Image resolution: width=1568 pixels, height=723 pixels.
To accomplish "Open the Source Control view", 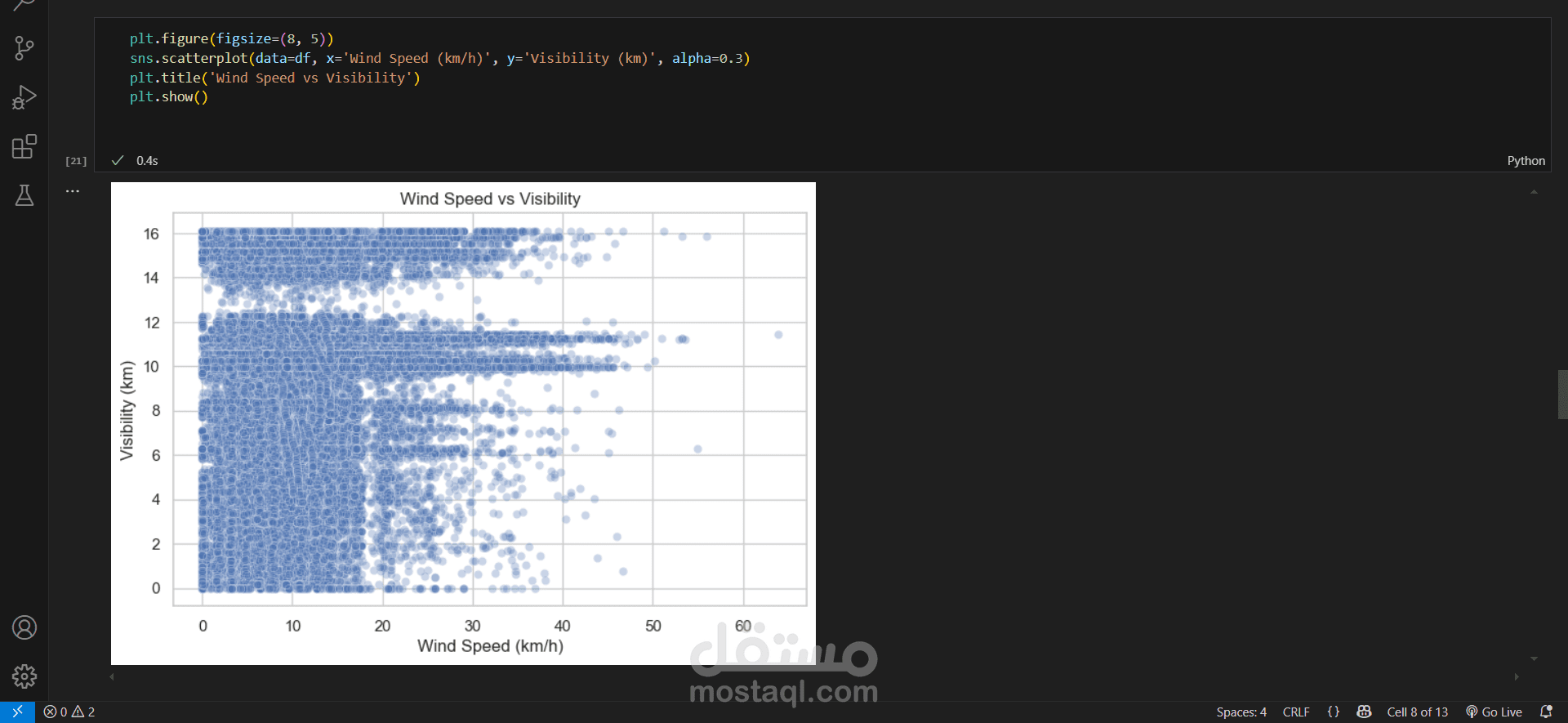I will pyautogui.click(x=24, y=48).
